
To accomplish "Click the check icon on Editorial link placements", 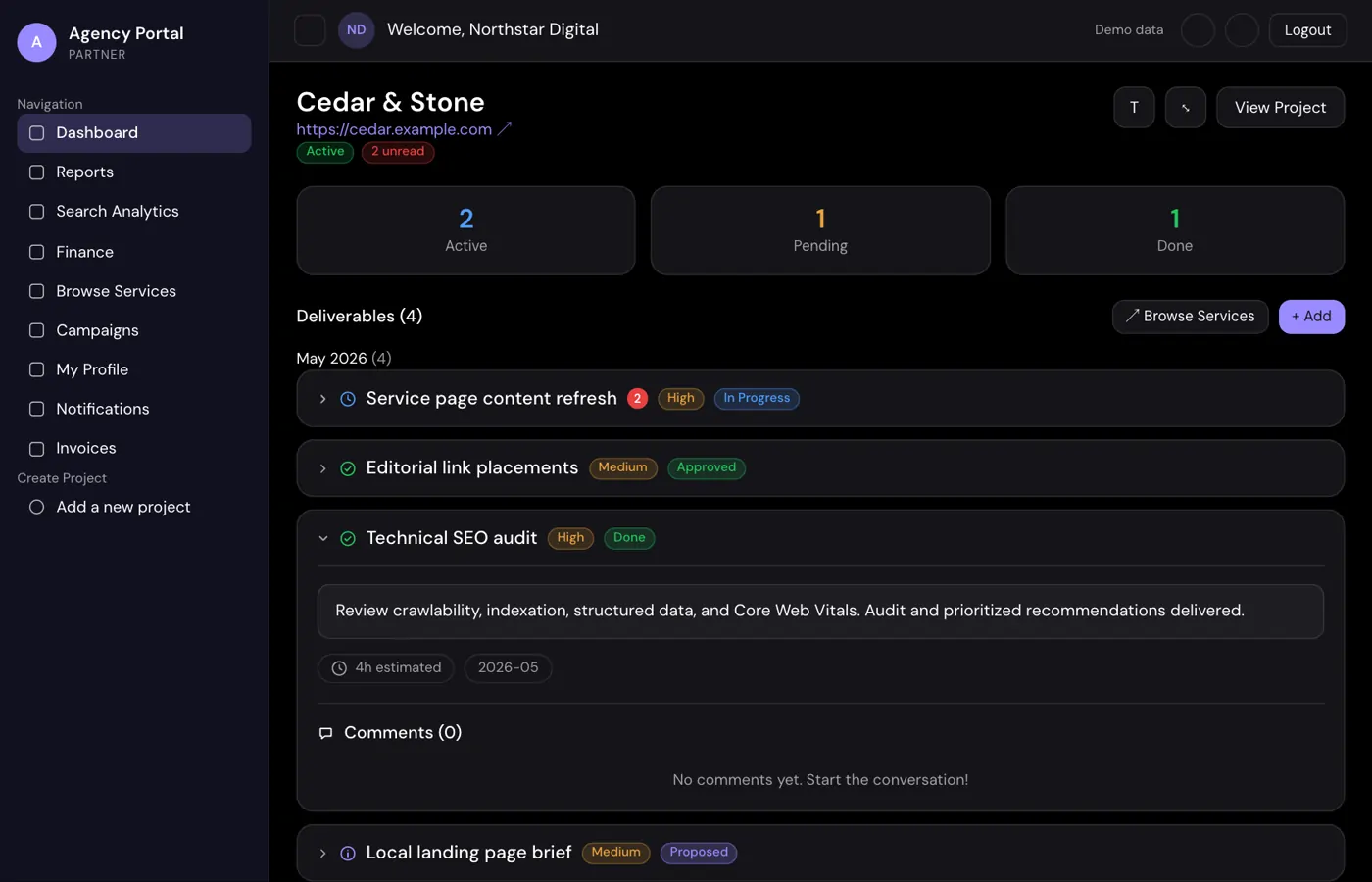I will (348, 468).
